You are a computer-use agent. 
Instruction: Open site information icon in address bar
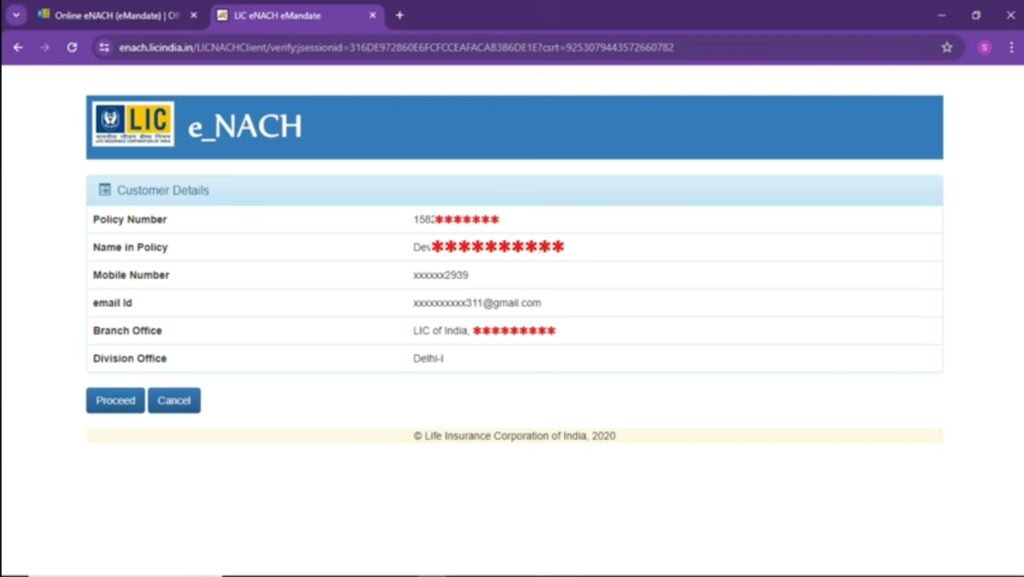coord(104,48)
